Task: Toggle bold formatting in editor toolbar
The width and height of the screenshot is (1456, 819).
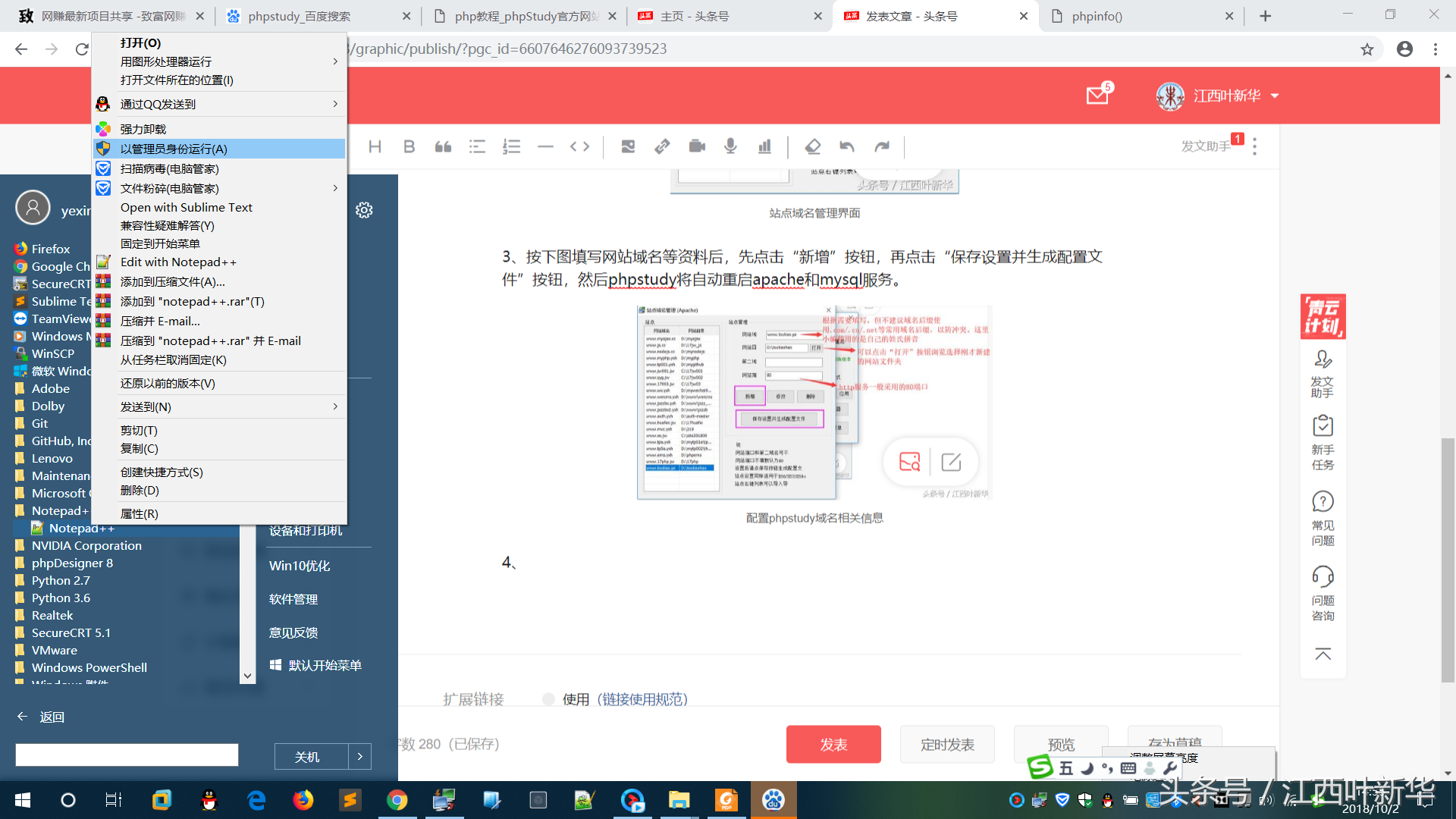Action: click(409, 146)
